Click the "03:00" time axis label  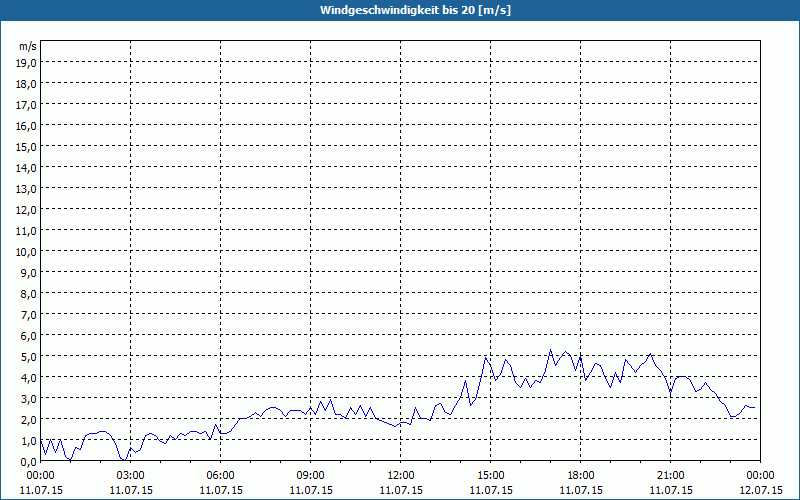tap(131, 476)
